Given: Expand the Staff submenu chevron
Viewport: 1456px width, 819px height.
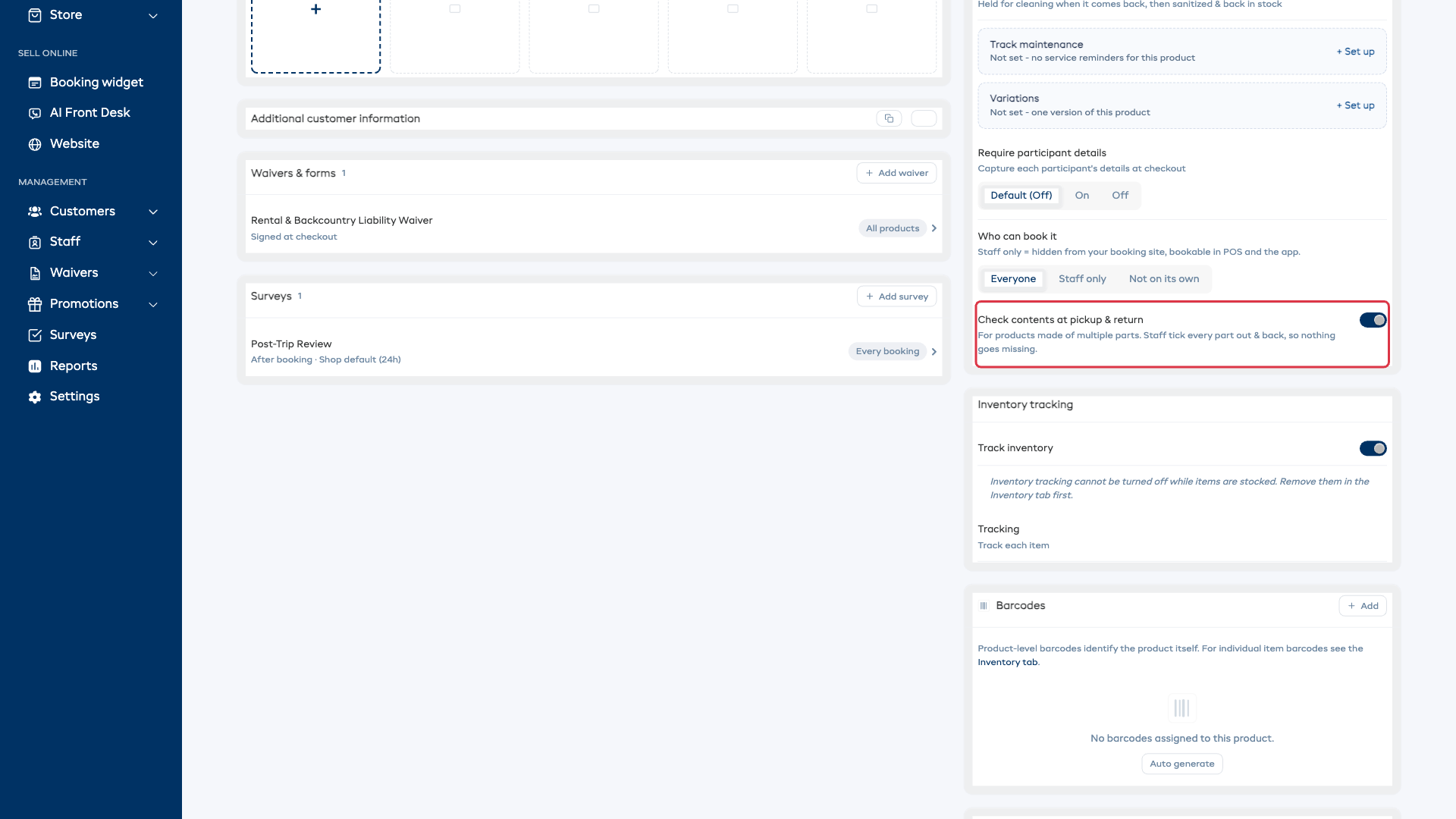Looking at the screenshot, I should coord(153,243).
